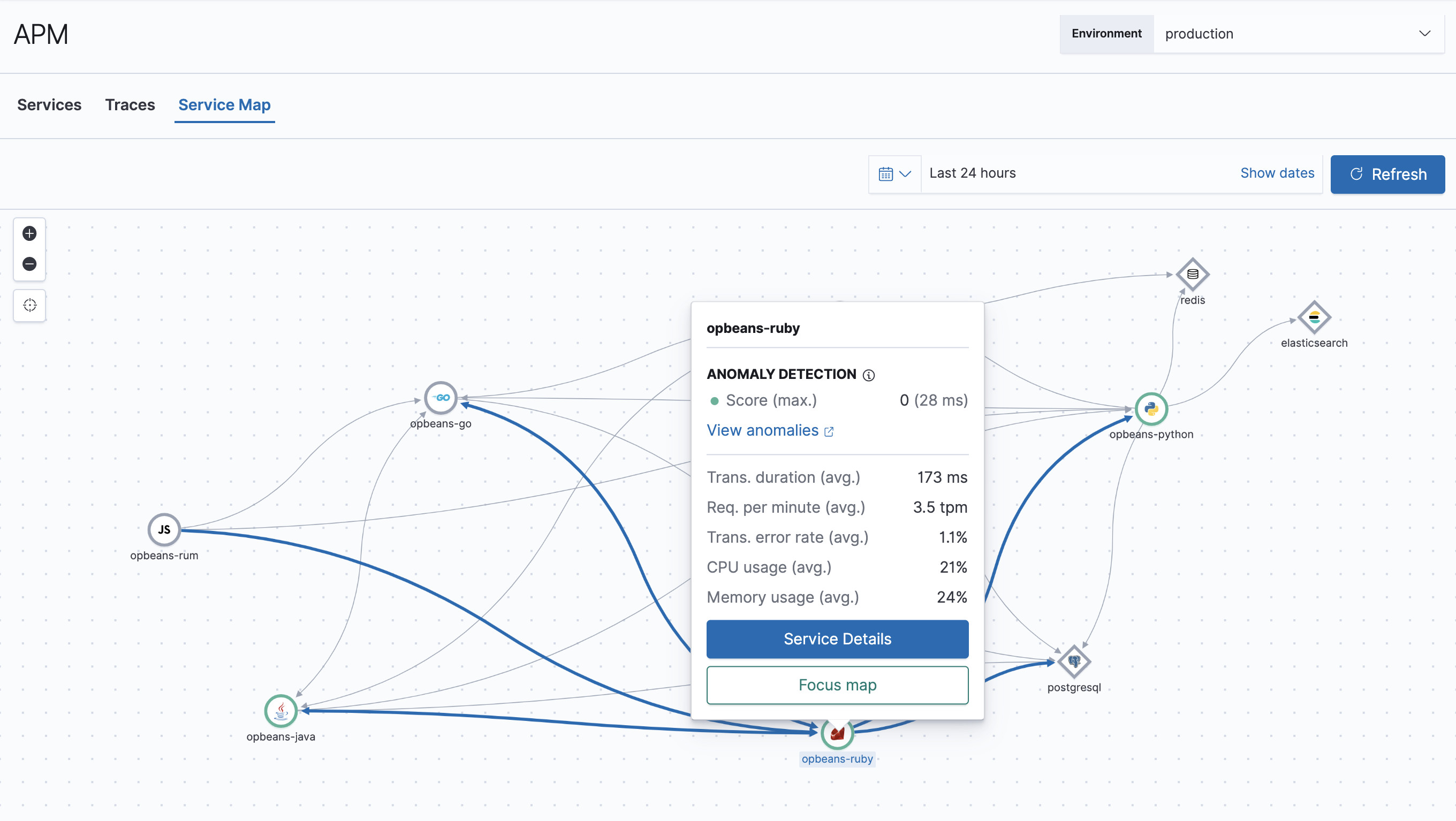1456x821 pixels.
Task: Click the zoom in control on the map
Action: [x=29, y=233]
